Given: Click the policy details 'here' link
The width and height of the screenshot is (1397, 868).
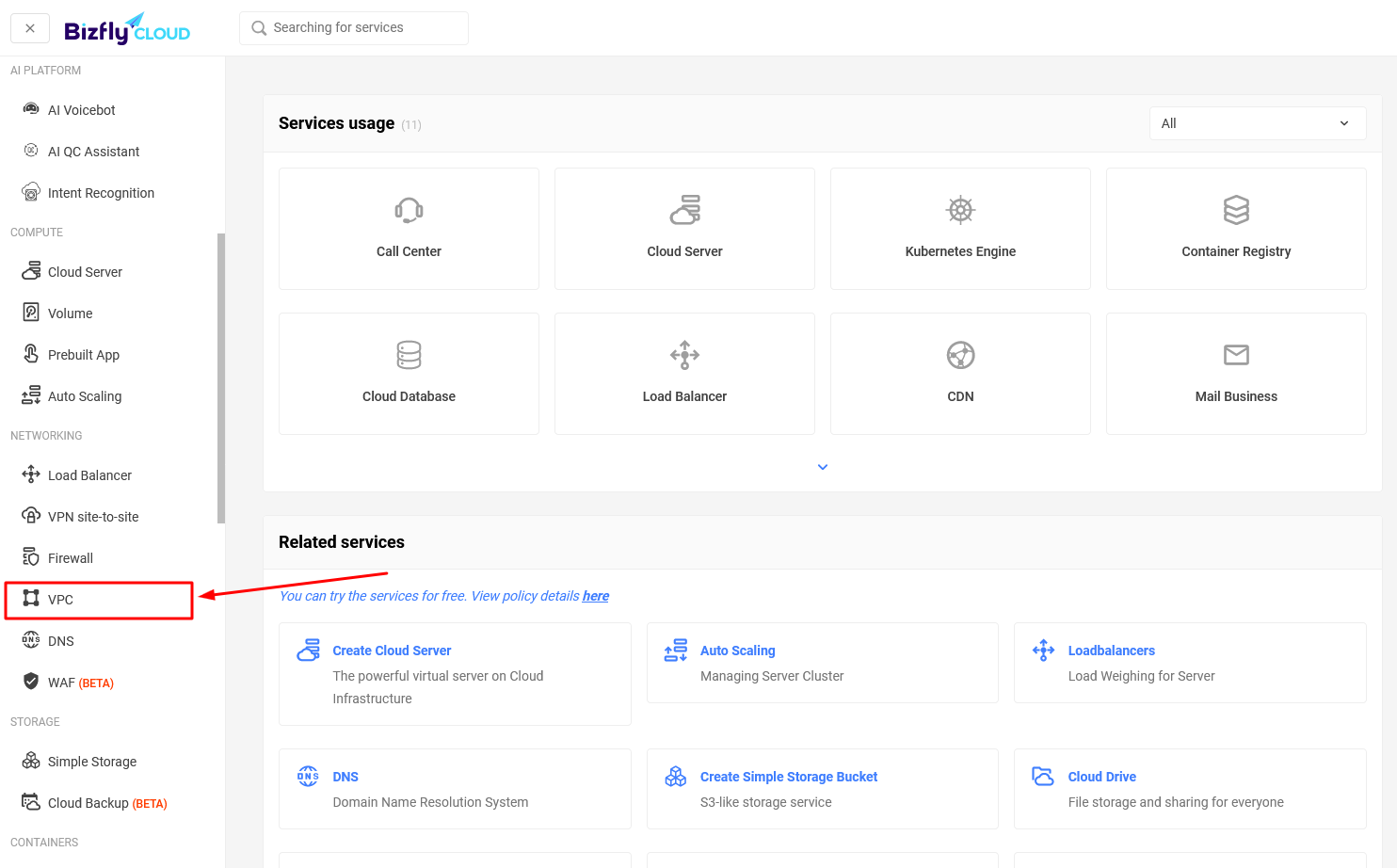Looking at the screenshot, I should (596, 596).
